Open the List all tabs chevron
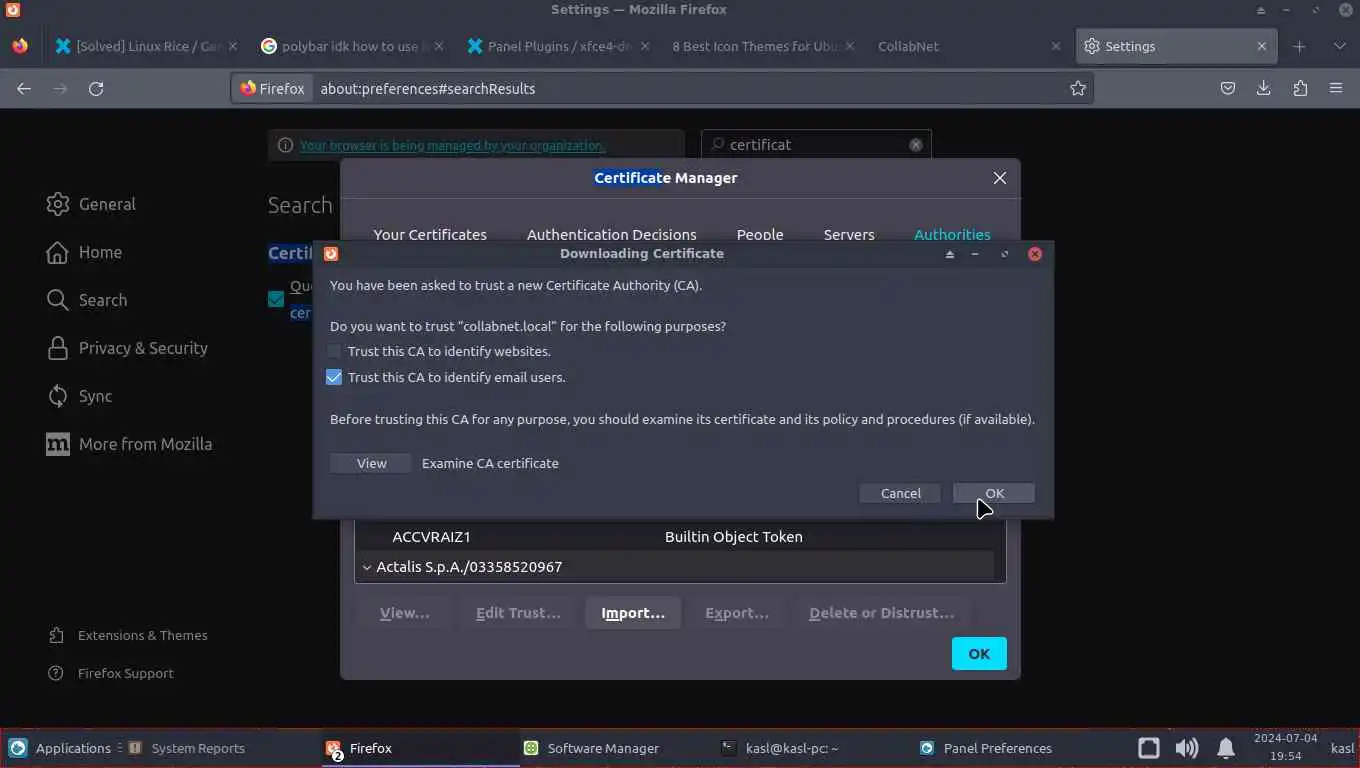Image resolution: width=1360 pixels, height=768 pixels. (x=1339, y=46)
